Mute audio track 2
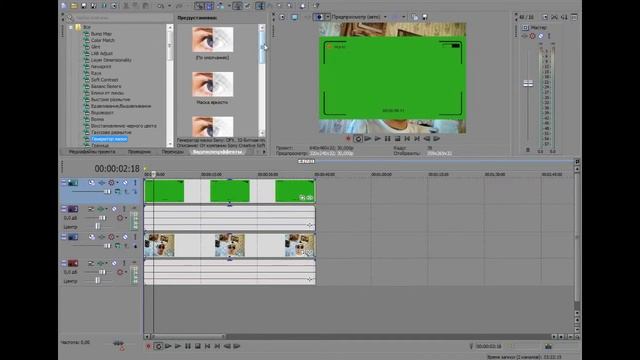Image resolution: width=640 pixels, height=360 pixels. tap(115, 209)
